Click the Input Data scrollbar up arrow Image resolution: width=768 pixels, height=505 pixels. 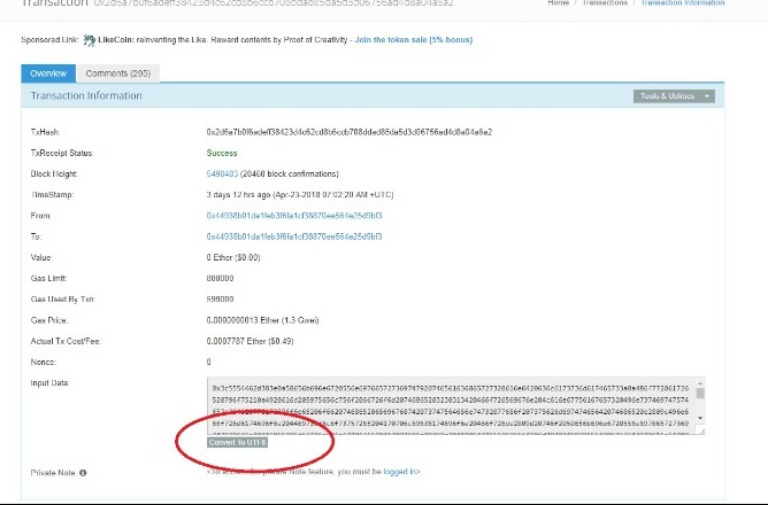[x=700, y=383]
